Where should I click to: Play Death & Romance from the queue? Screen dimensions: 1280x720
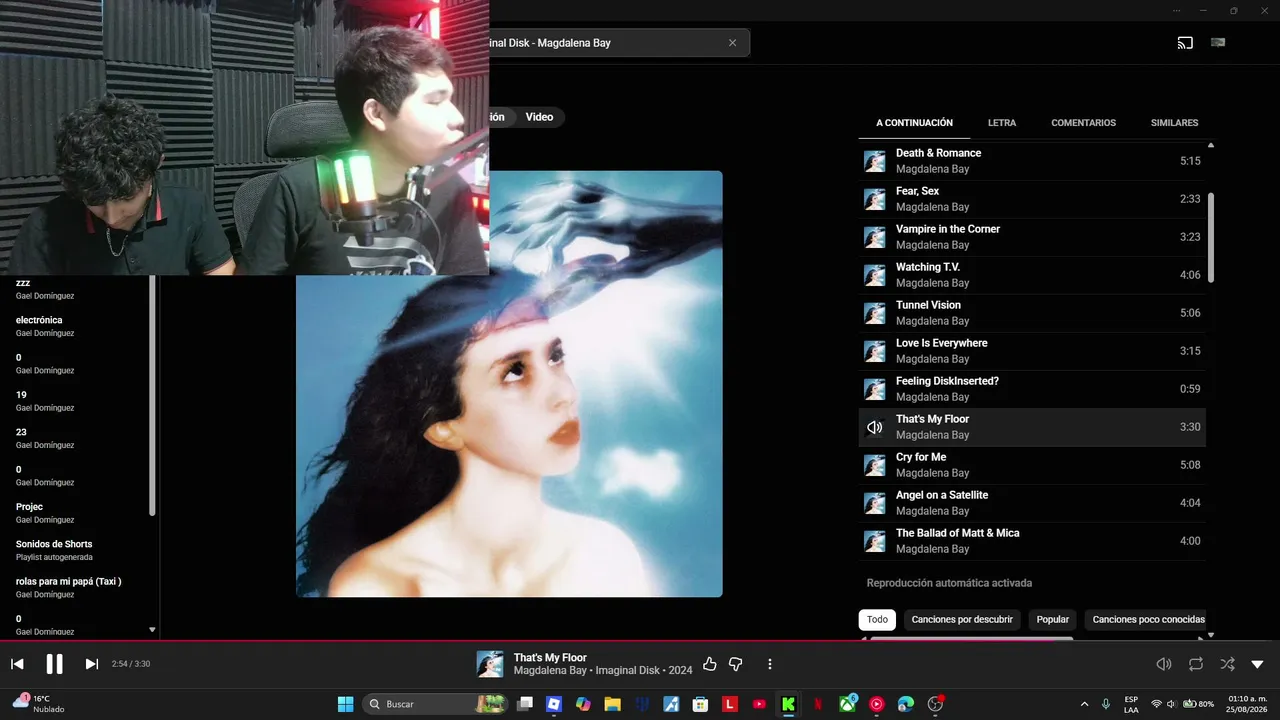point(1032,161)
